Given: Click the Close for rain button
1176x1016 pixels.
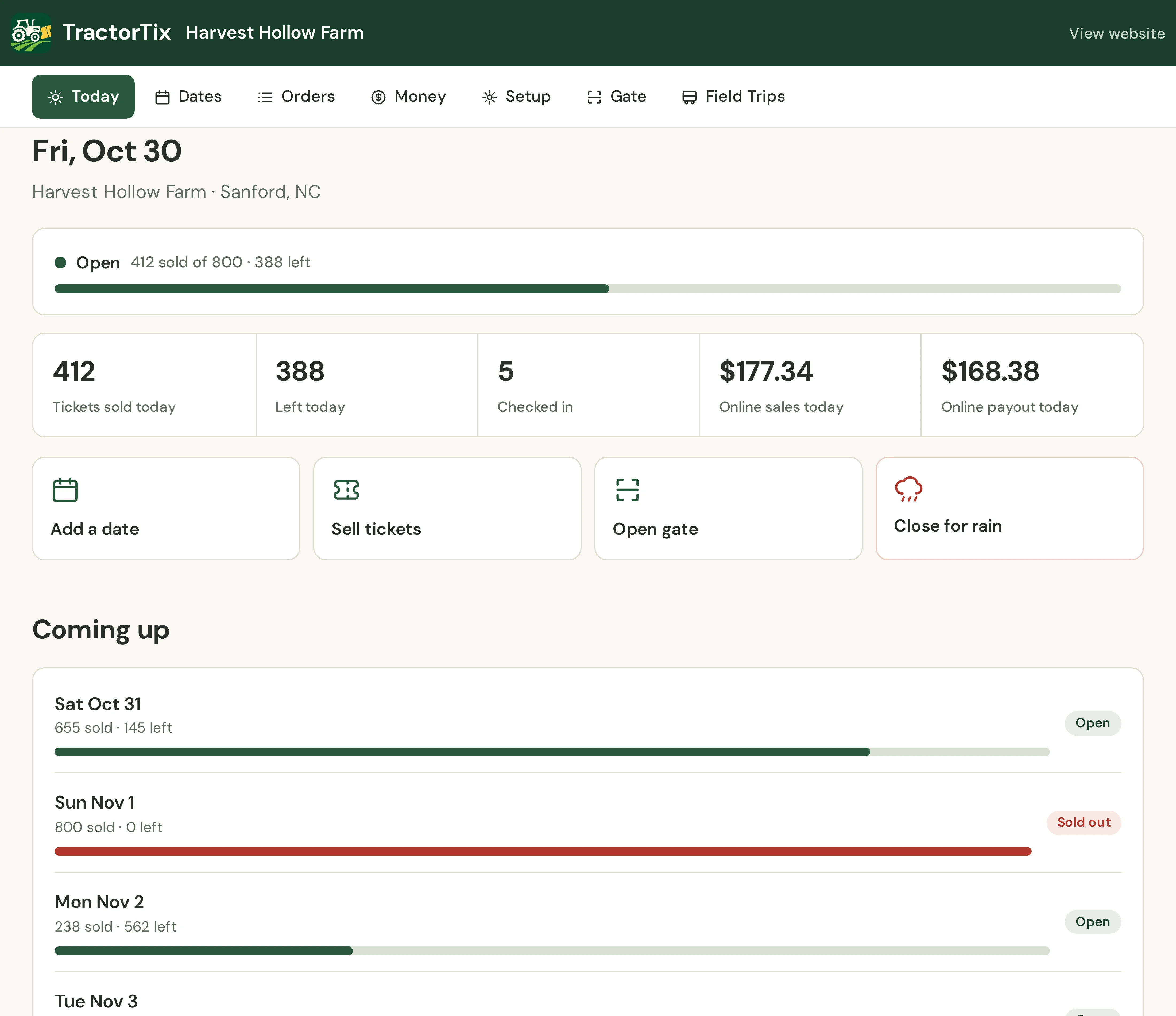Looking at the screenshot, I should (x=1009, y=509).
